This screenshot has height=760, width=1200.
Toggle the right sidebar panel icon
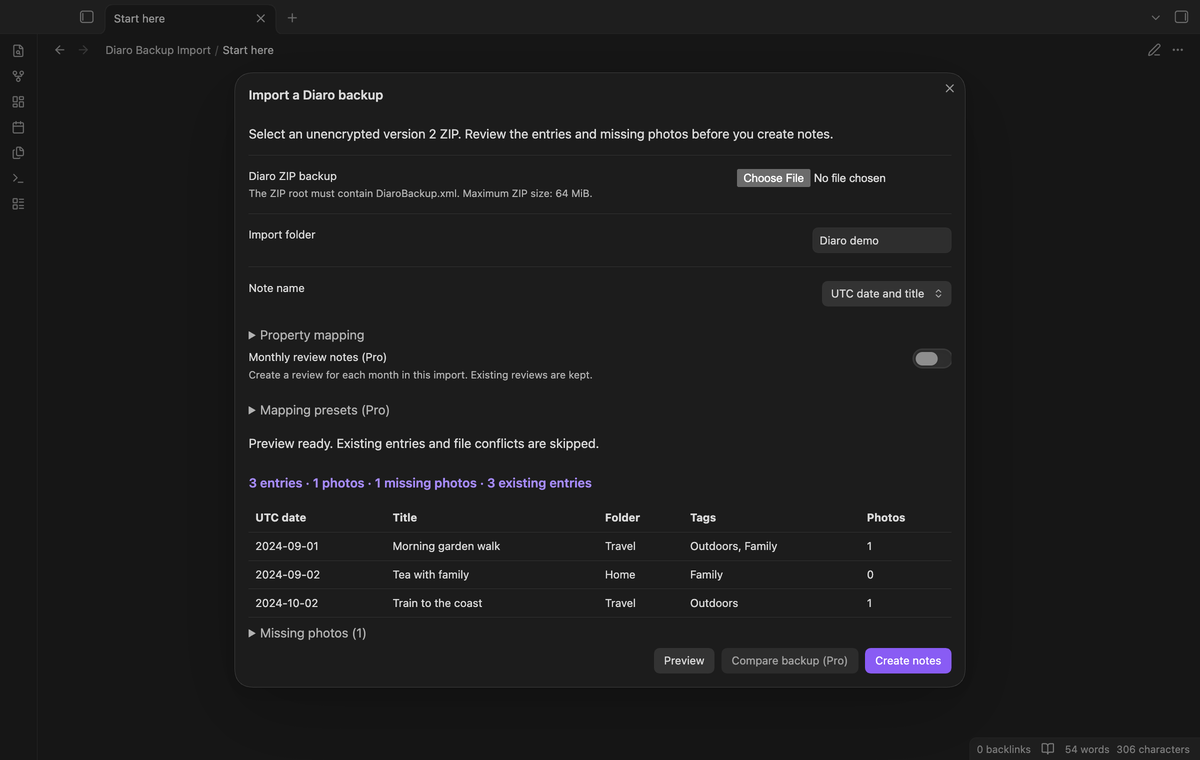click(1181, 17)
